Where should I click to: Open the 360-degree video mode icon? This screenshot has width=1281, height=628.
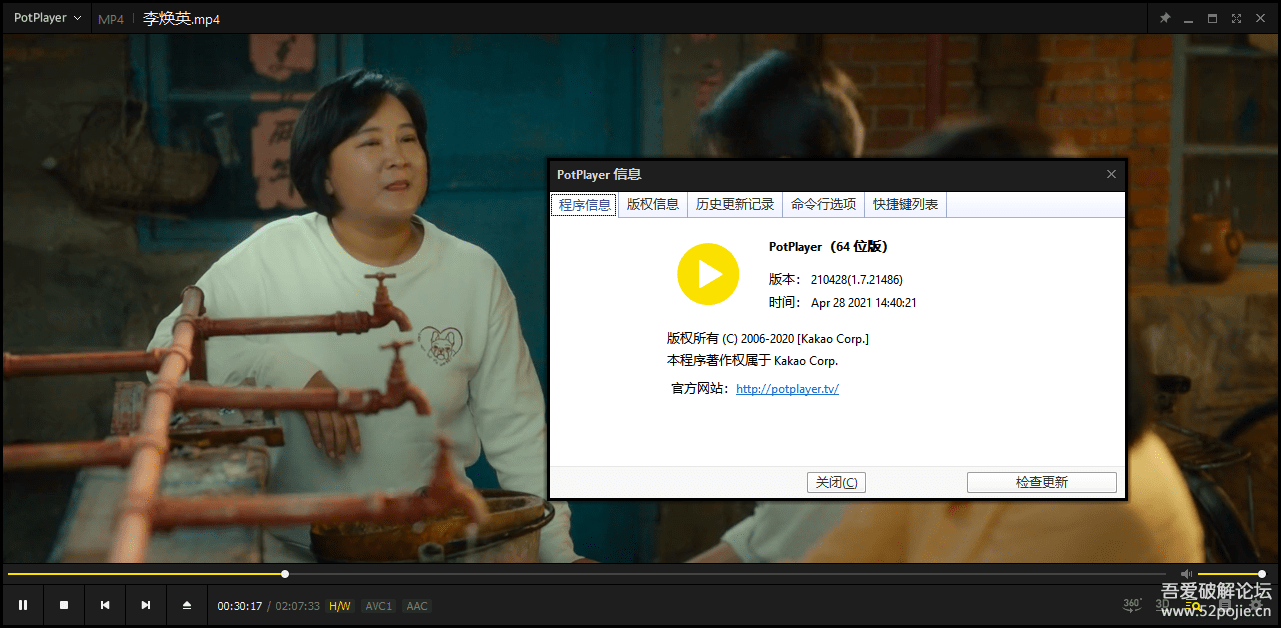tap(1131, 603)
